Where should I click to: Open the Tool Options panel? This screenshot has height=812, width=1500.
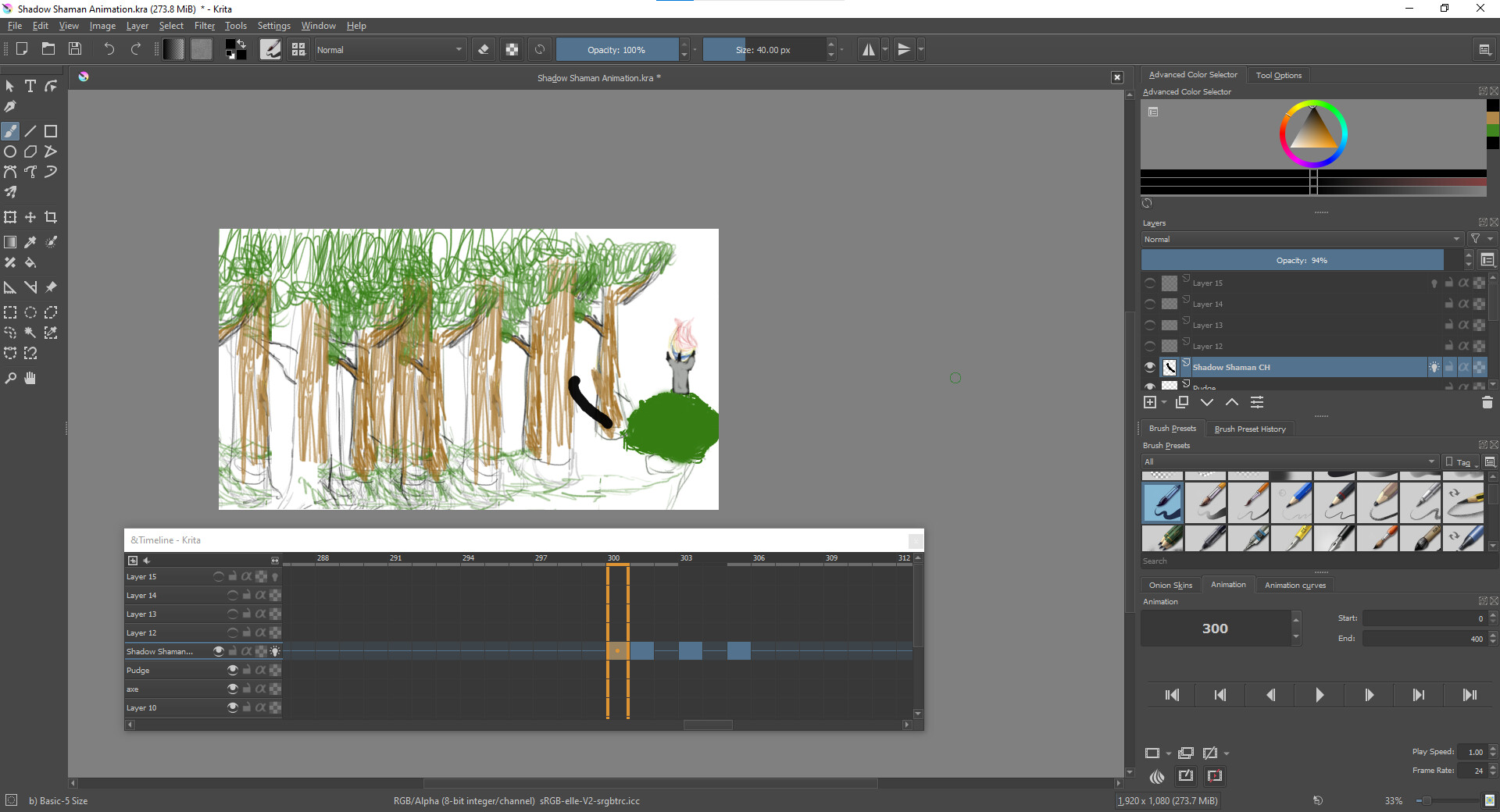(1278, 74)
